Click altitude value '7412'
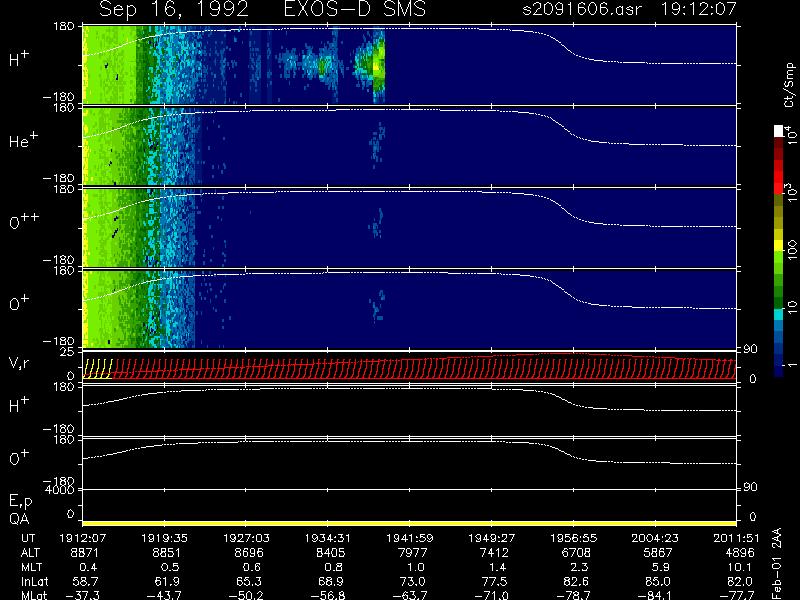Image resolution: width=800 pixels, height=600 pixels. click(494, 553)
